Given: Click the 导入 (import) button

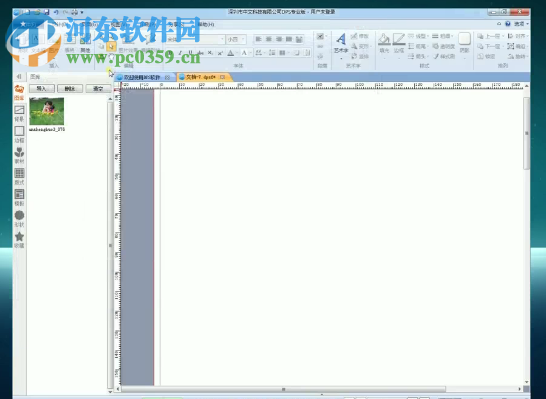Looking at the screenshot, I should [x=41, y=88].
